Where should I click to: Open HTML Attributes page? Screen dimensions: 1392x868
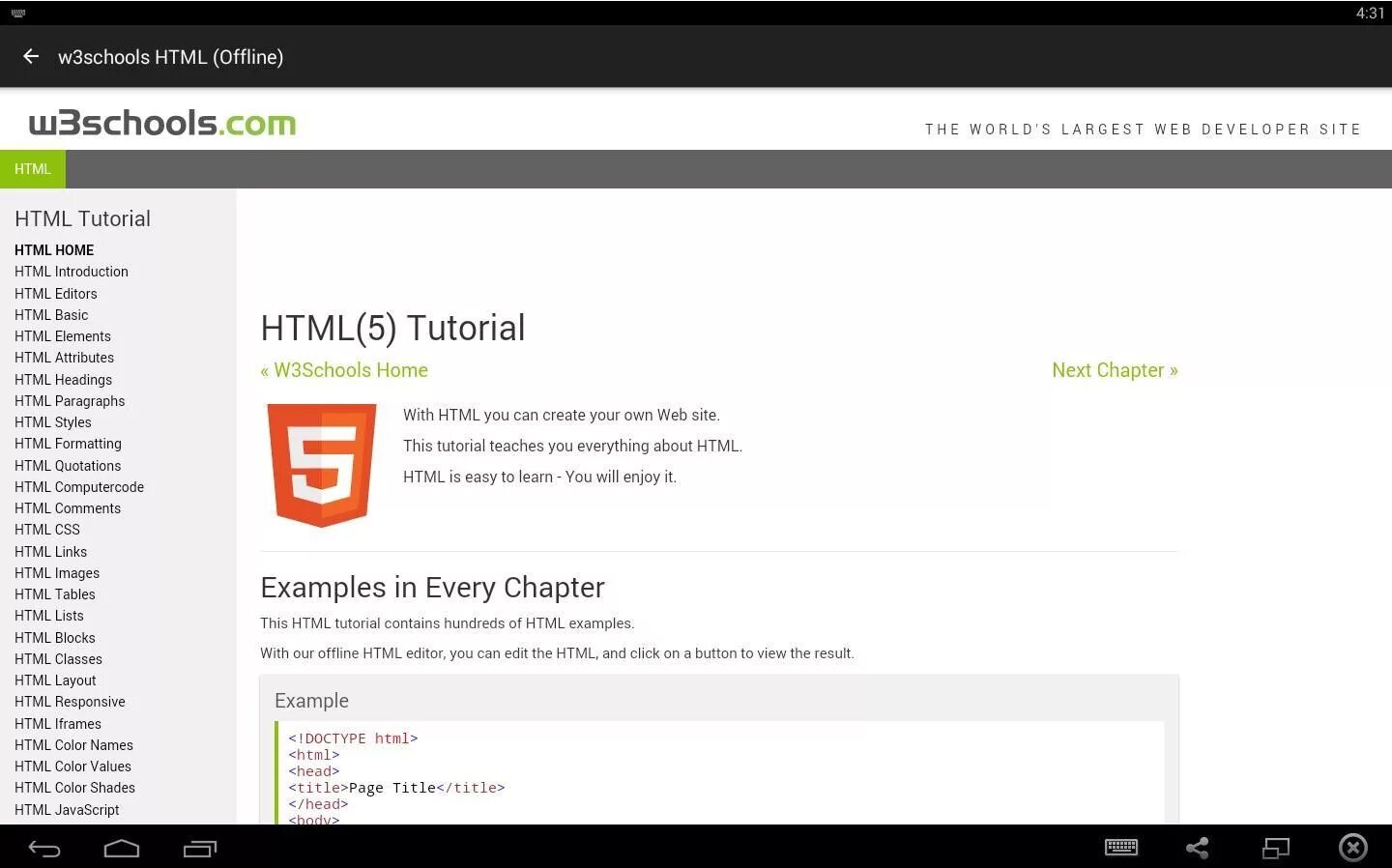click(64, 358)
